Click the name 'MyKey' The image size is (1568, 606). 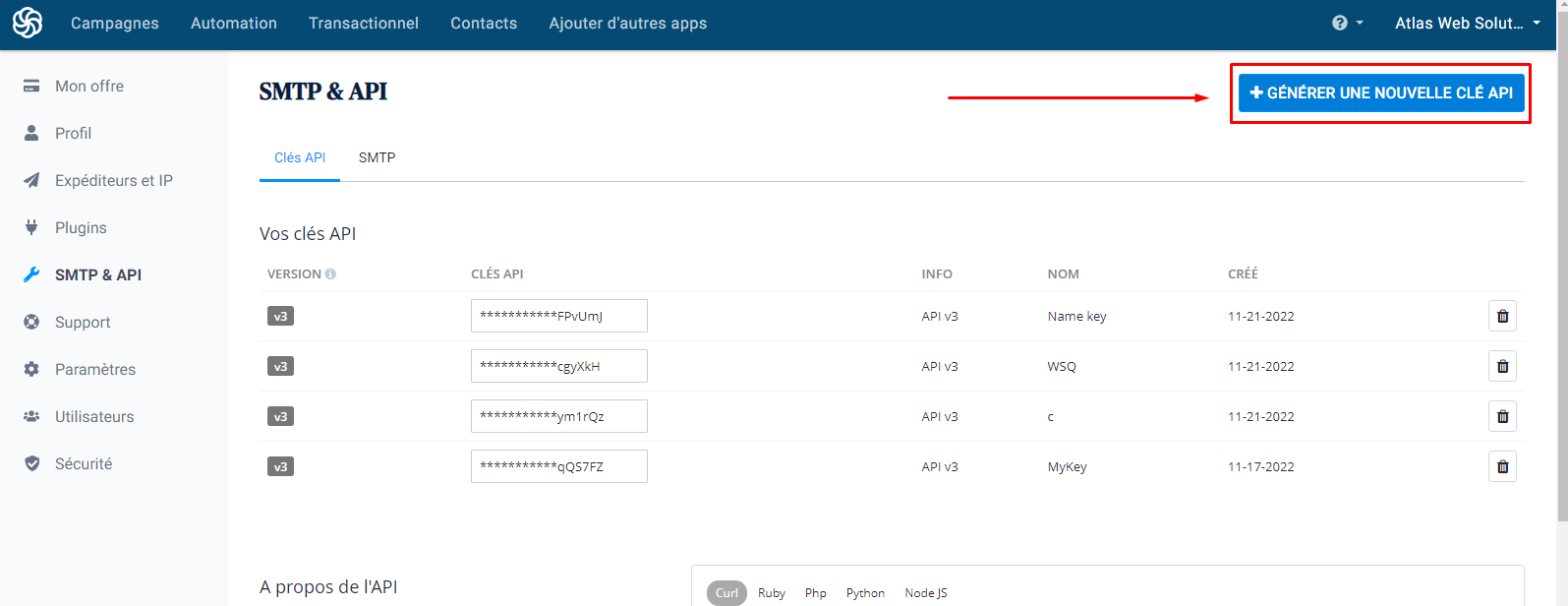click(x=1067, y=466)
